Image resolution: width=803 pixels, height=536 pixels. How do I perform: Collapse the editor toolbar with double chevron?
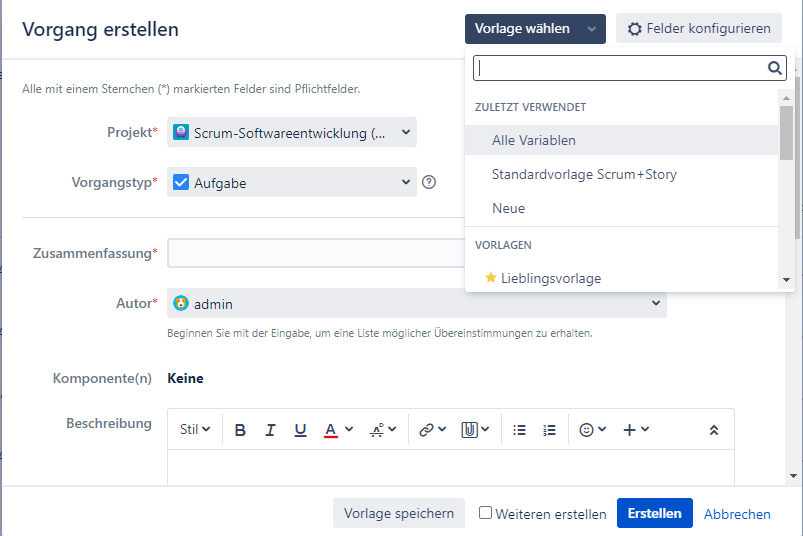tap(713, 430)
